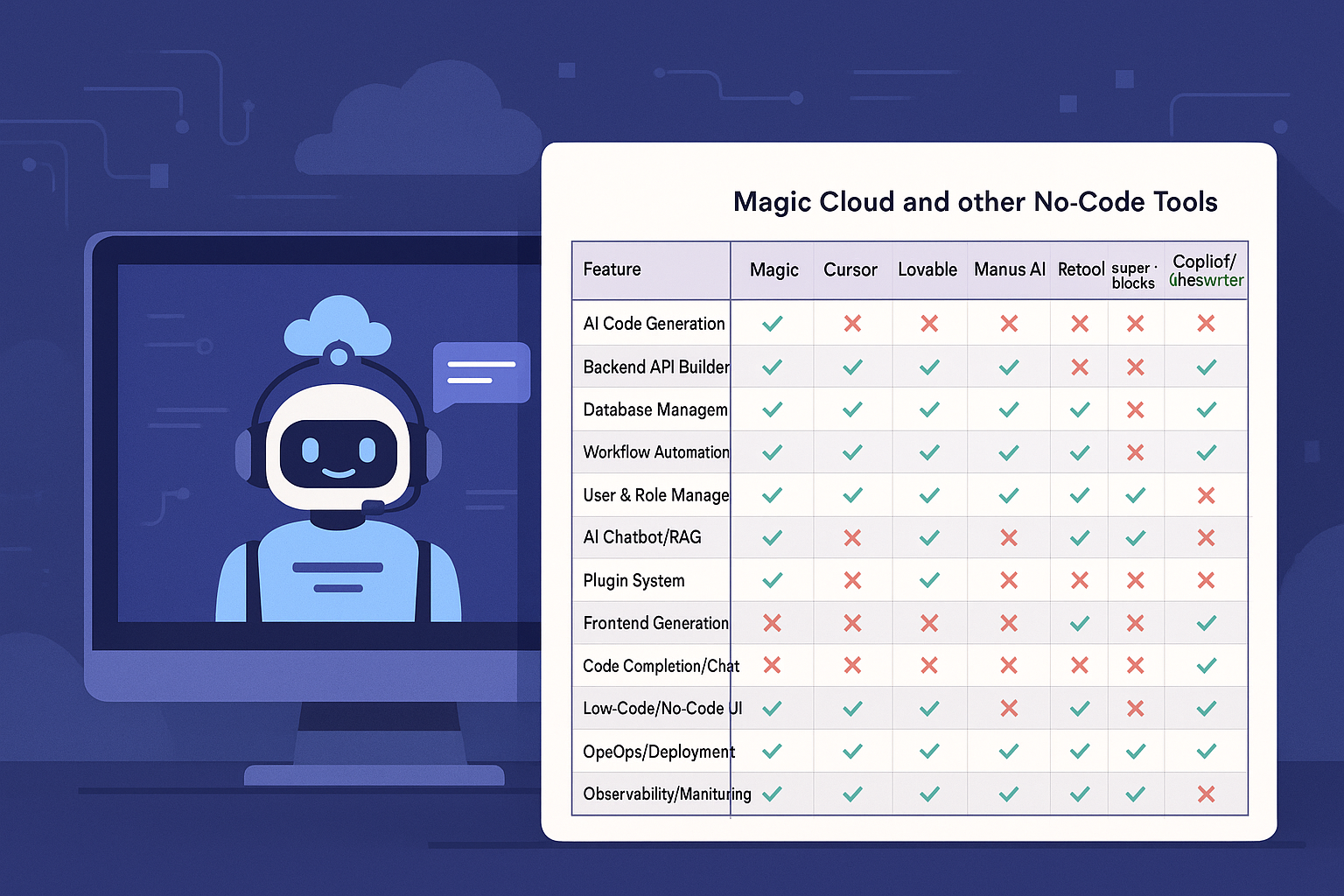Click the Copilot cross in Observability/Manituring row
The height and width of the screenshot is (896, 1344).
1206,794
